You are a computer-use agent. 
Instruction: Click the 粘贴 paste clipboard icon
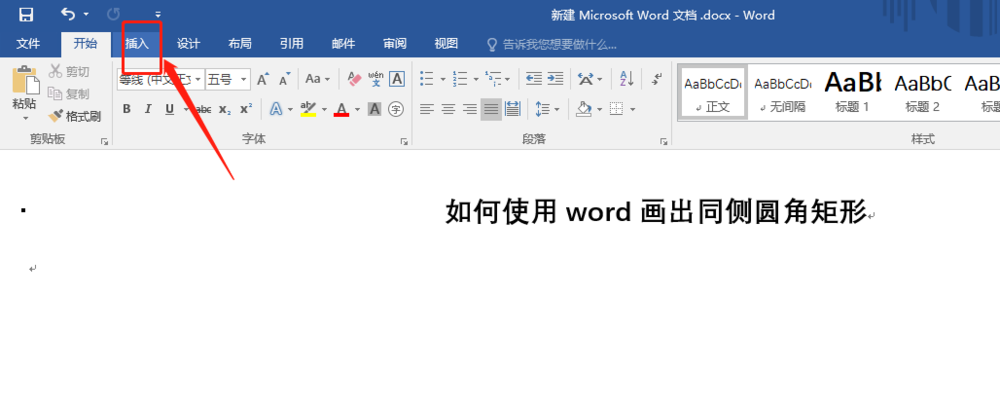[x=25, y=80]
